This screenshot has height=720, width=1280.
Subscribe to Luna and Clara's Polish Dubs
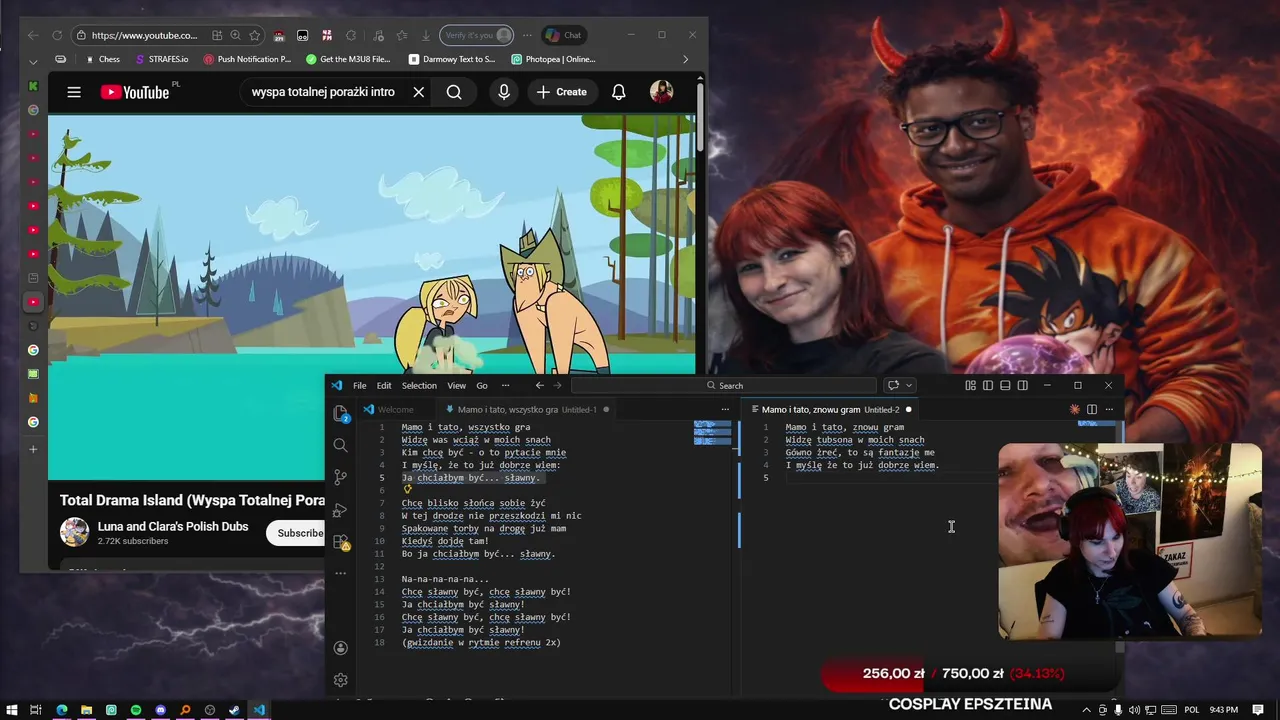pos(297,533)
